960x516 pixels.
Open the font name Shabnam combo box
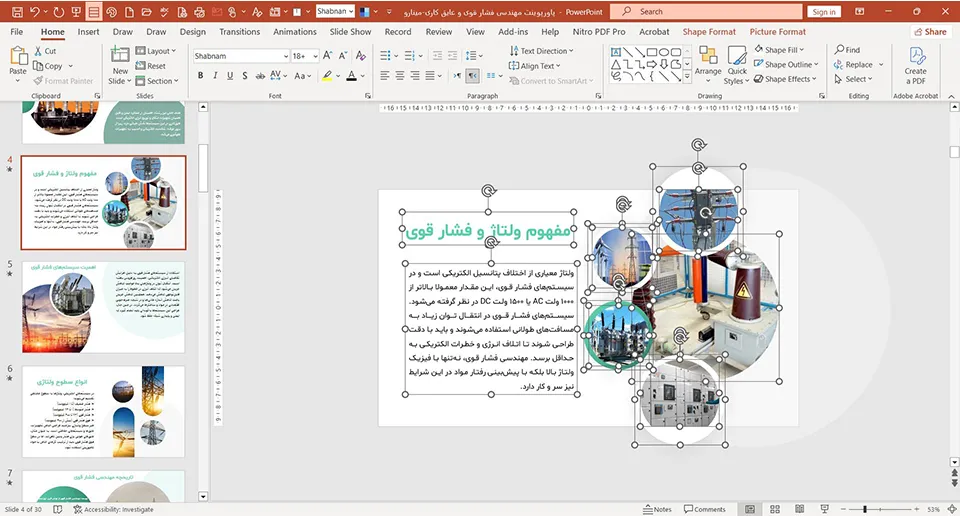pyautogui.click(x=241, y=56)
